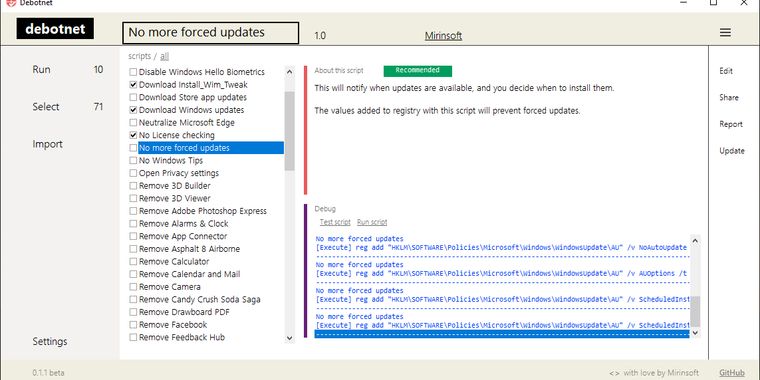Check Download Store app updates

pyautogui.click(x=133, y=97)
